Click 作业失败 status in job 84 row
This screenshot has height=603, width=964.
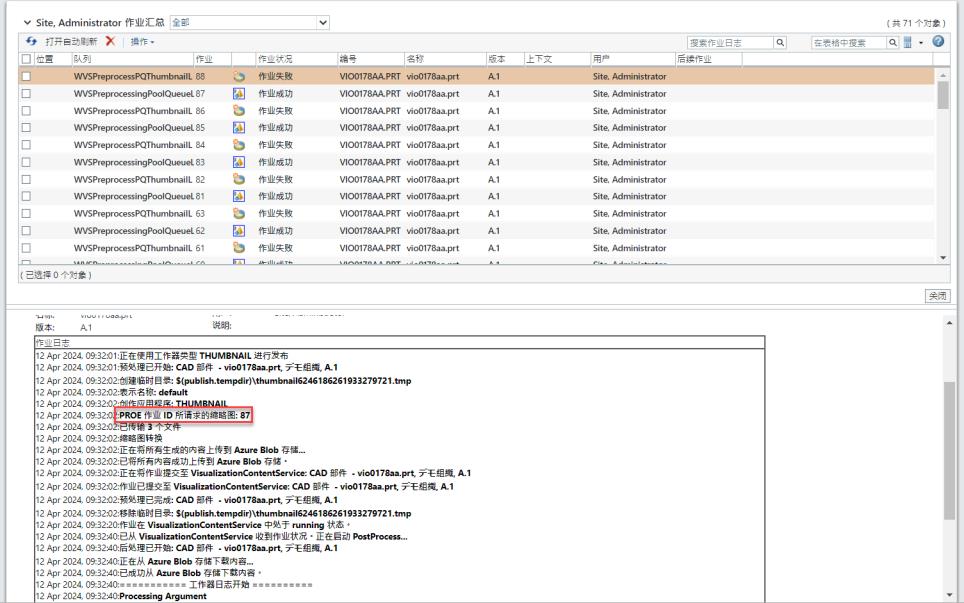[x=275, y=144]
